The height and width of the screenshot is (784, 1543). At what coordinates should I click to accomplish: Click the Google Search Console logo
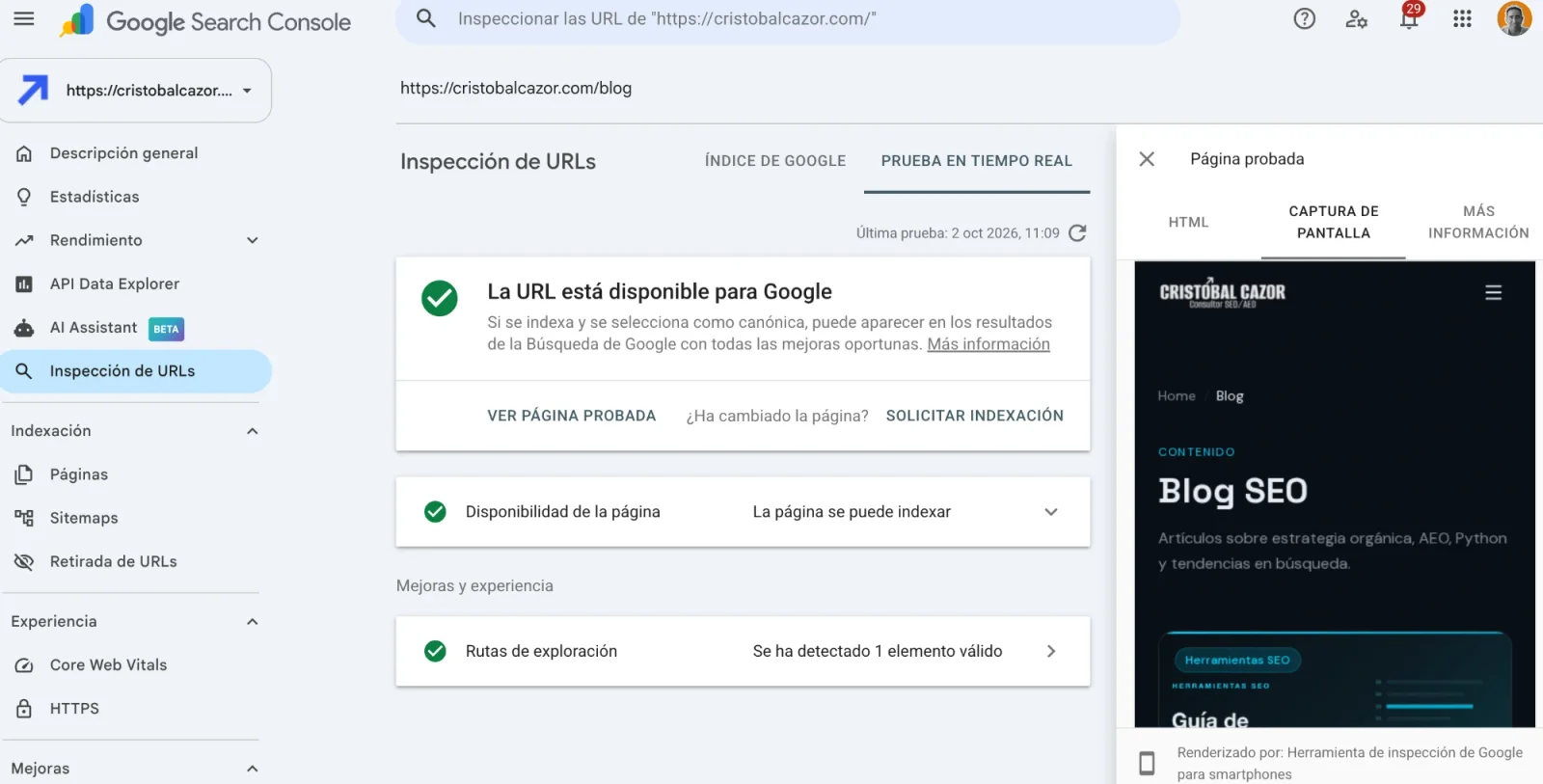pos(205,21)
